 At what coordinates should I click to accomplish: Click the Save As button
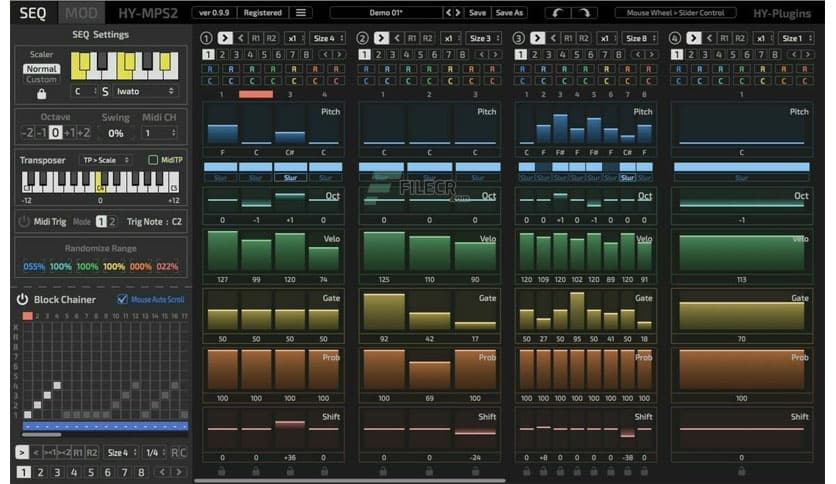point(509,12)
